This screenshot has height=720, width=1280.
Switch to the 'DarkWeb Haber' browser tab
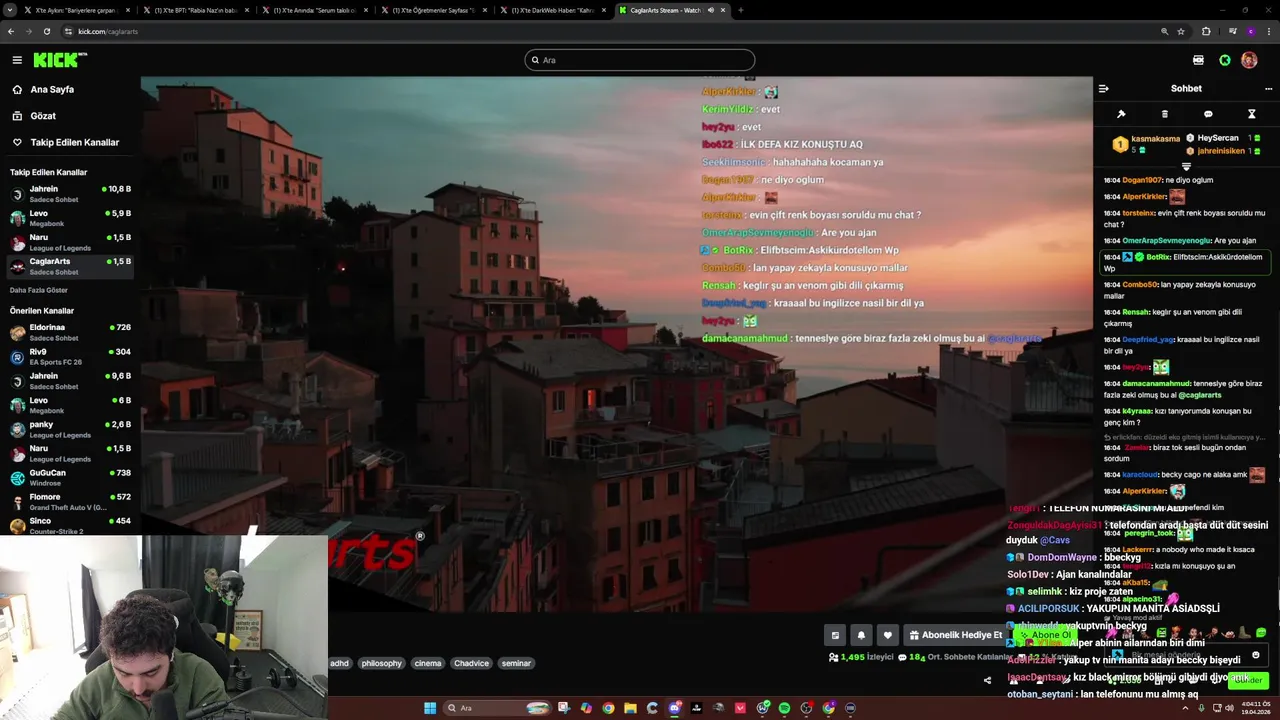tap(552, 10)
